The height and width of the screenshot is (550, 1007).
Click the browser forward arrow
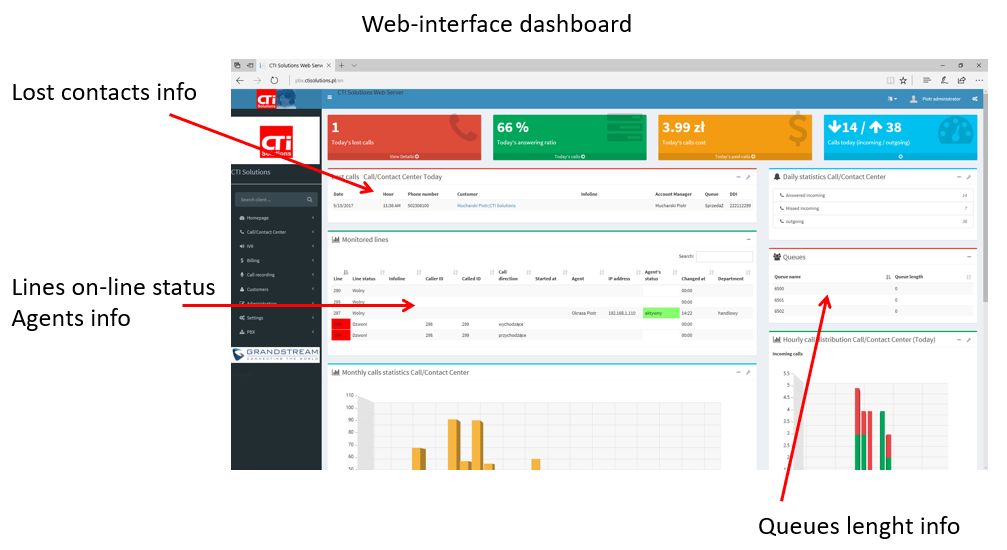(x=257, y=80)
